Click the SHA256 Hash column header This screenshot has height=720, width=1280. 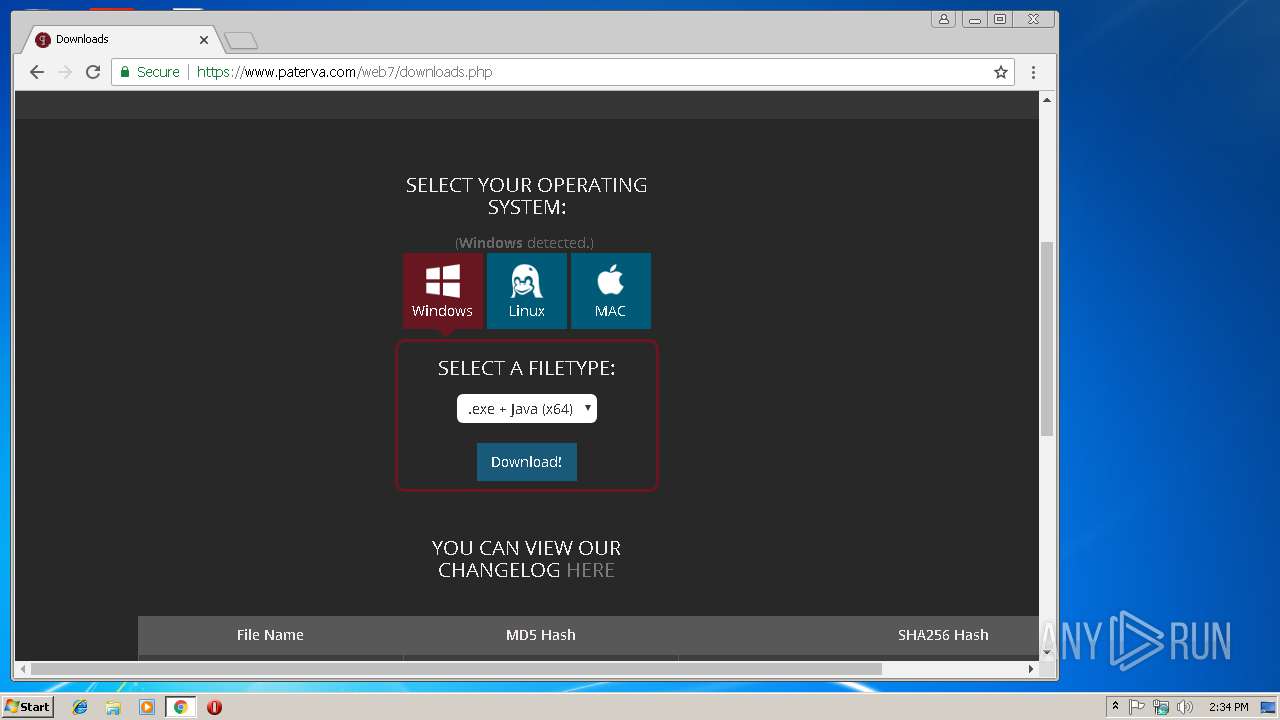(943, 635)
